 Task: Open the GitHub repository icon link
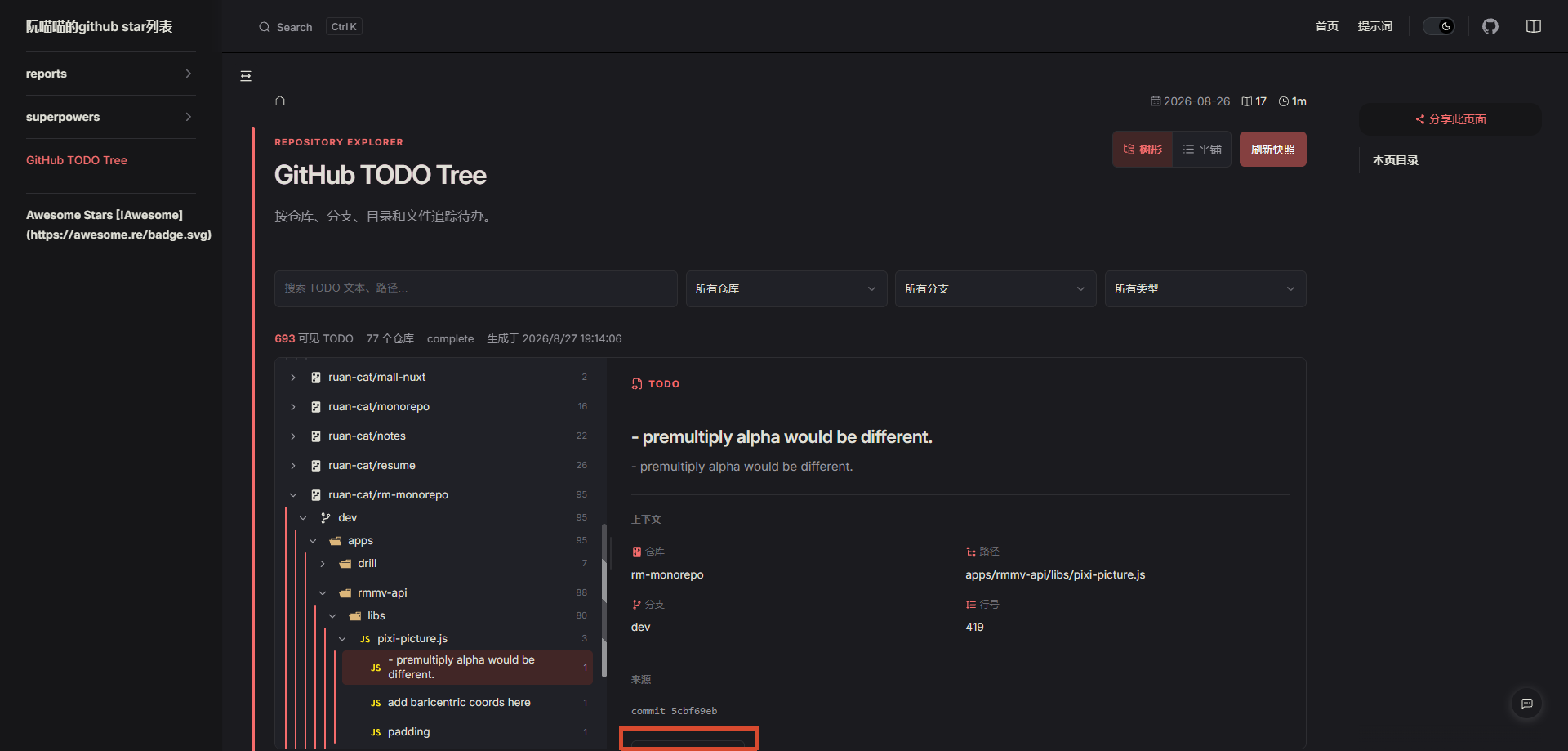[1490, 26]
